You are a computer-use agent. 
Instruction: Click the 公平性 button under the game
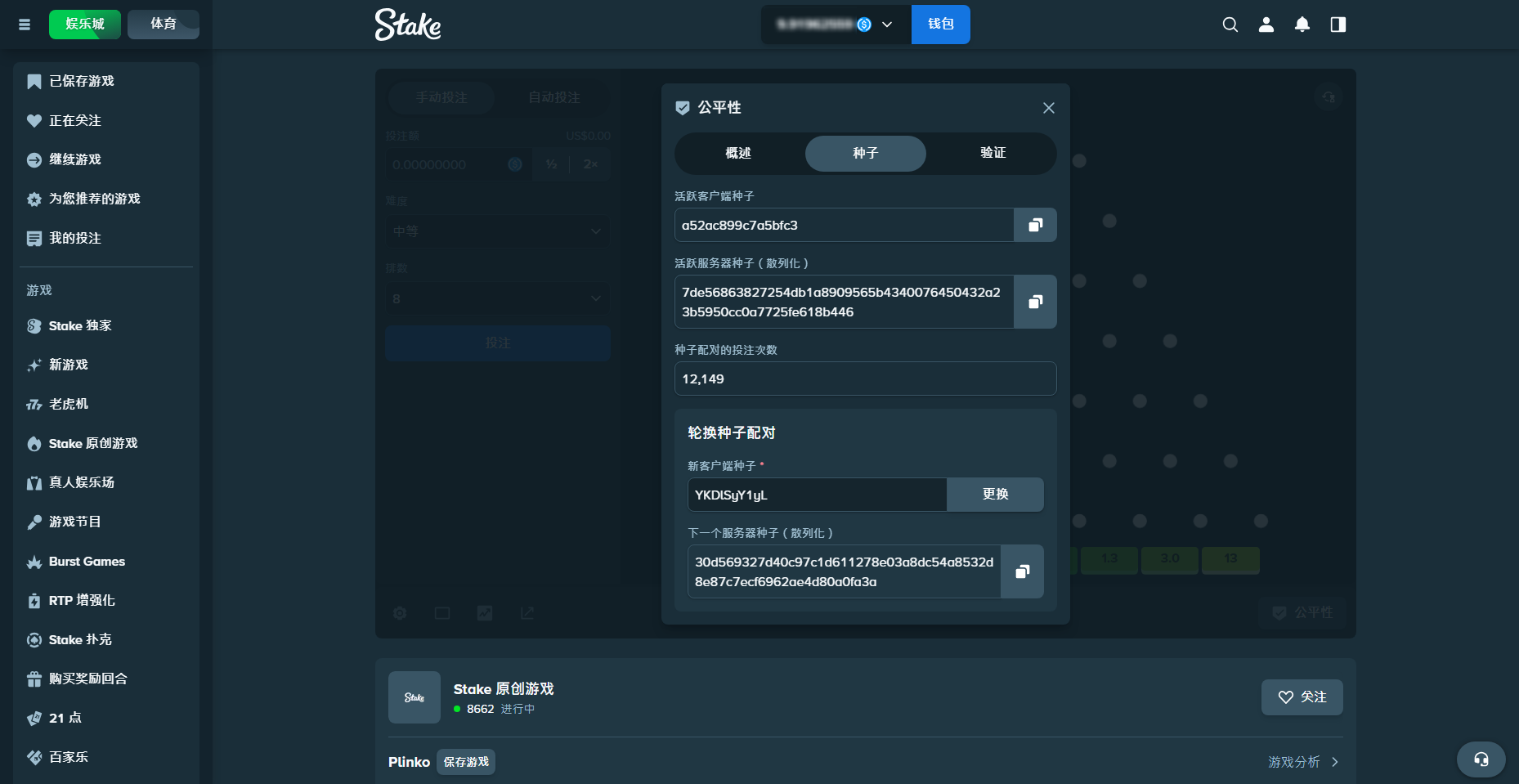[x=1303, y=613]
